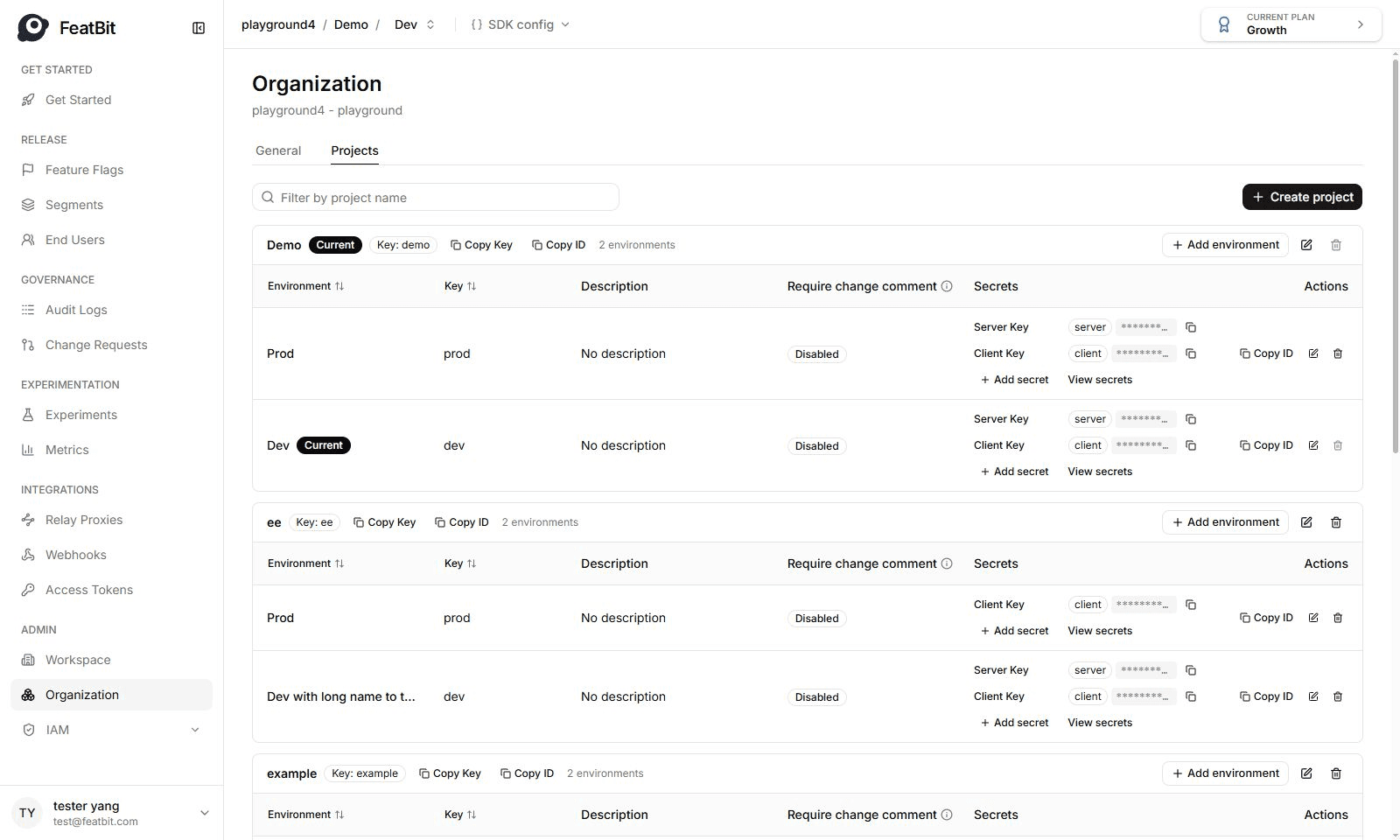Collapse the sidebar with the panel icon

point(199,28)
